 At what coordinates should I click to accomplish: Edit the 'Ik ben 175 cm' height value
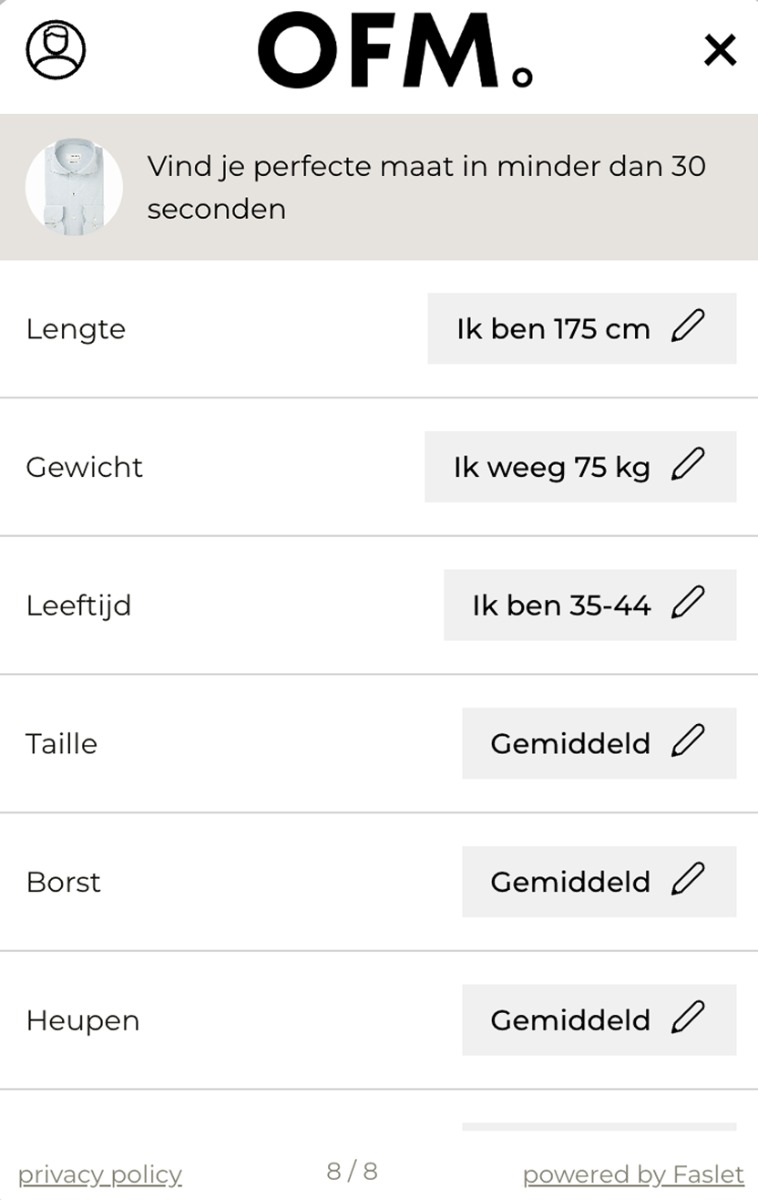(582, 328)
